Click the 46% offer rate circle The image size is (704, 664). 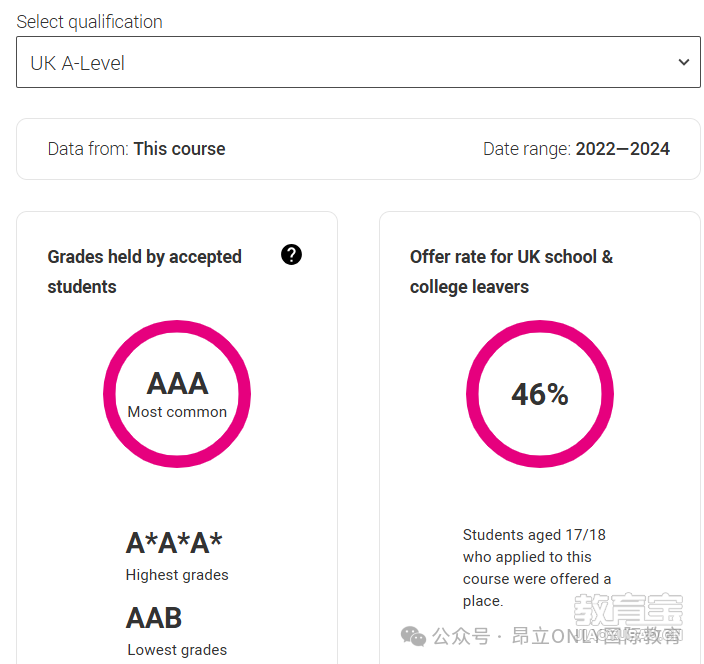click(540, 394)
